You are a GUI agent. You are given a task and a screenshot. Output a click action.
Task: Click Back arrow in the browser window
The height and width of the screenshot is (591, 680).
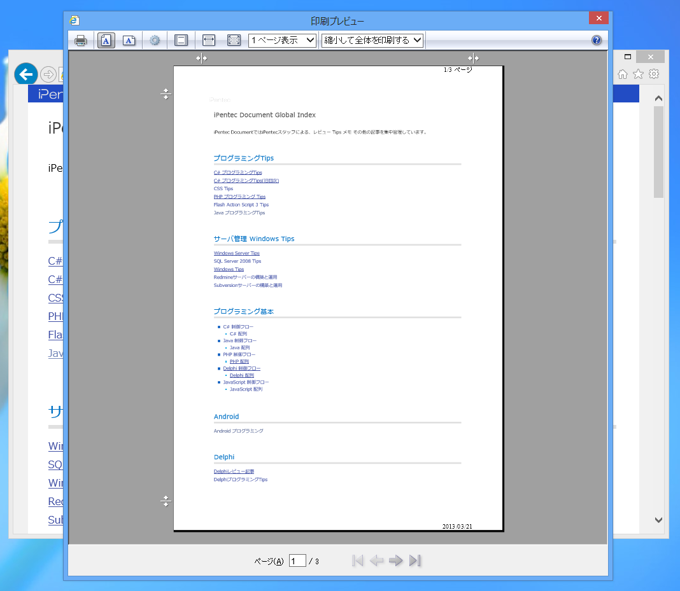(26, 74)
